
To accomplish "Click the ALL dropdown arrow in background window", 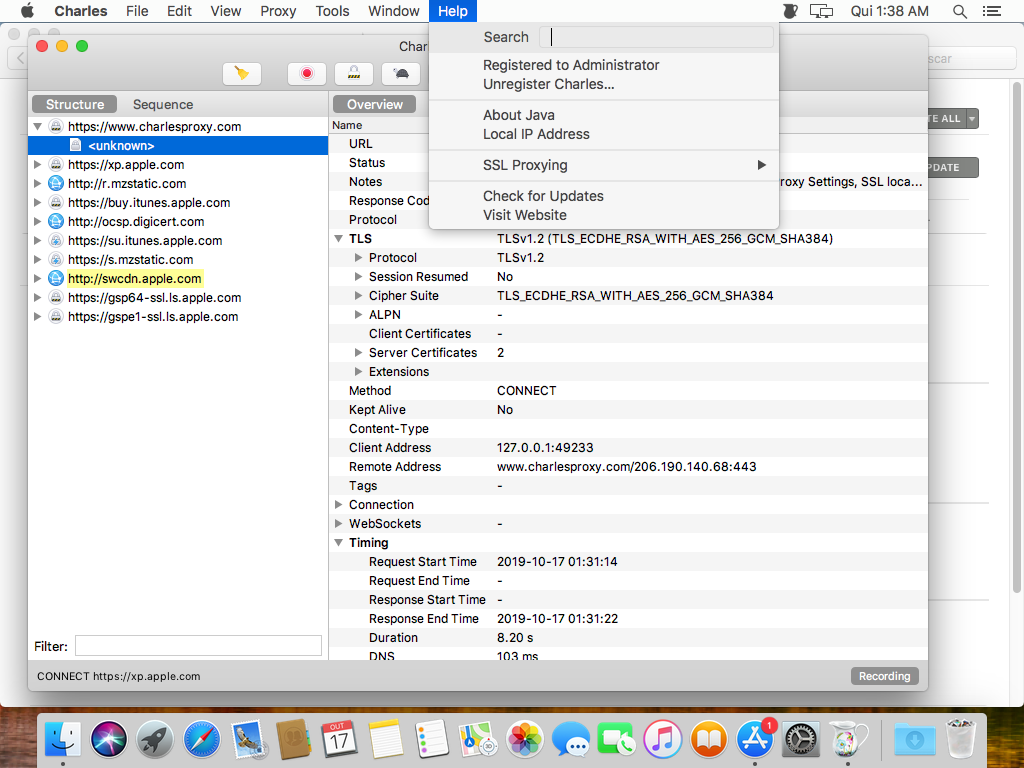I will (972, 119).
